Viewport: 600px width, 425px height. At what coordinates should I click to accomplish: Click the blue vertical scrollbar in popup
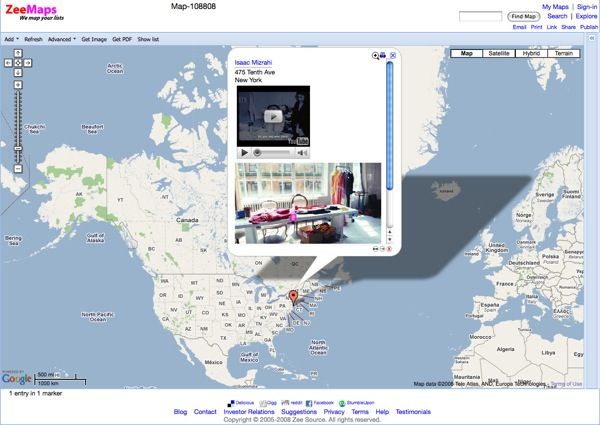pyautogui.click(x=390, y=126)
